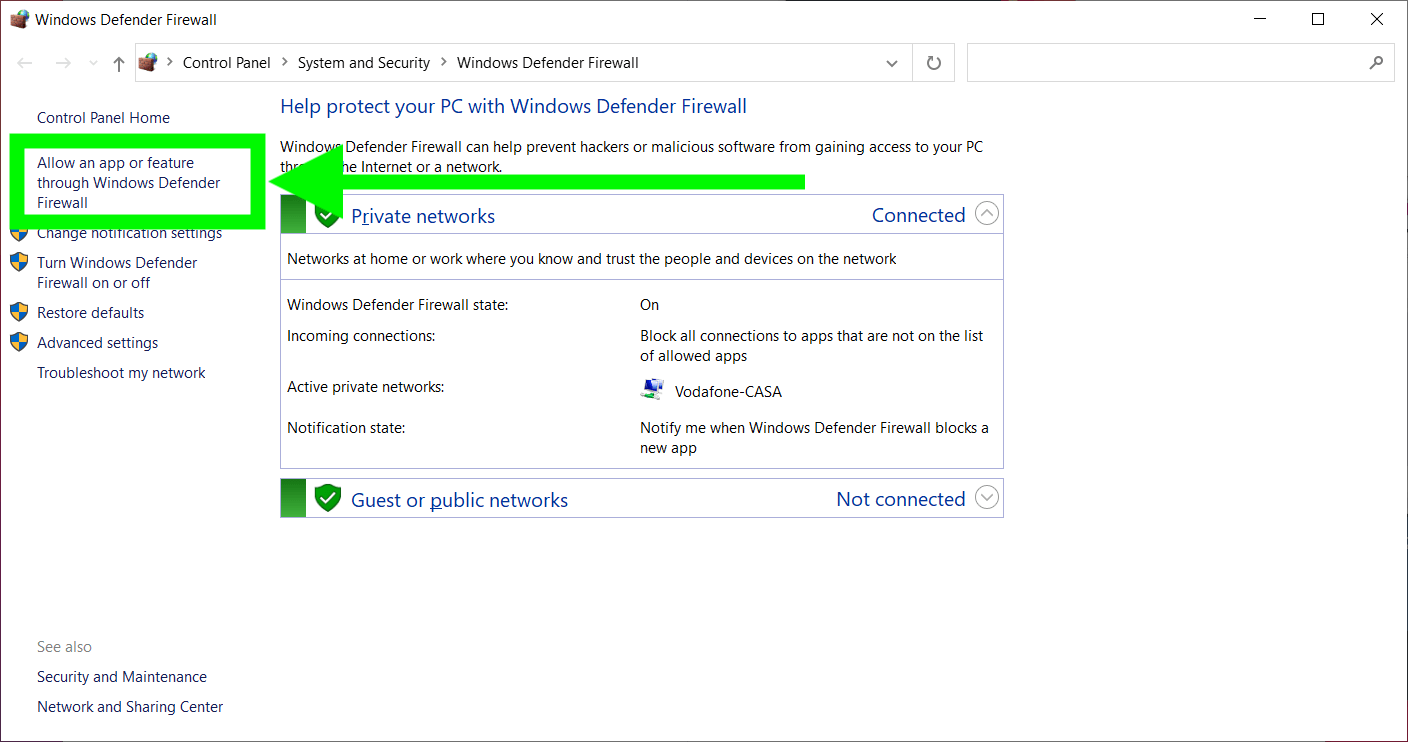Select Control Panel in the breadcrumb
Screen dimensions: 1408x742
pos(227,62)
